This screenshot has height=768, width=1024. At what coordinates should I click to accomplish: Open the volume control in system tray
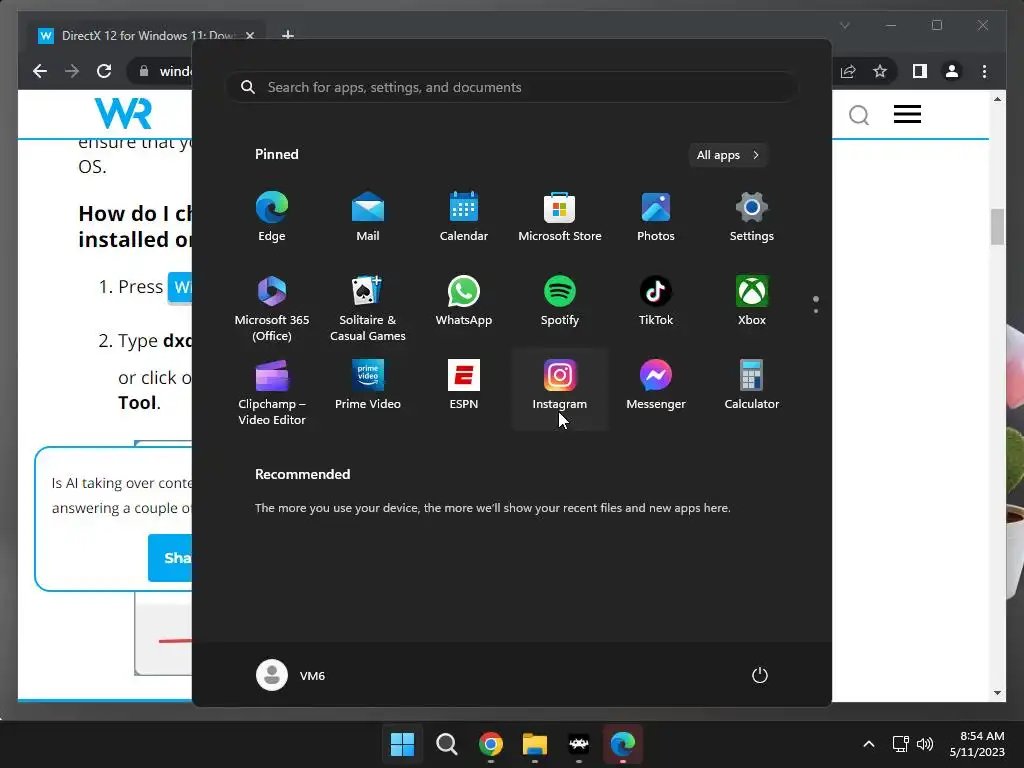pos(925,744)
